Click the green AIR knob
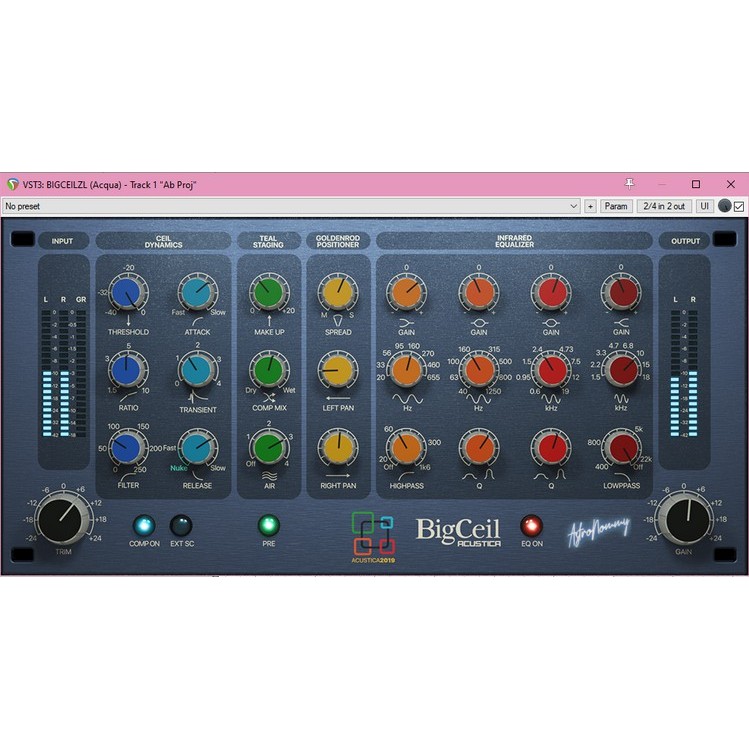 (268, 448)
